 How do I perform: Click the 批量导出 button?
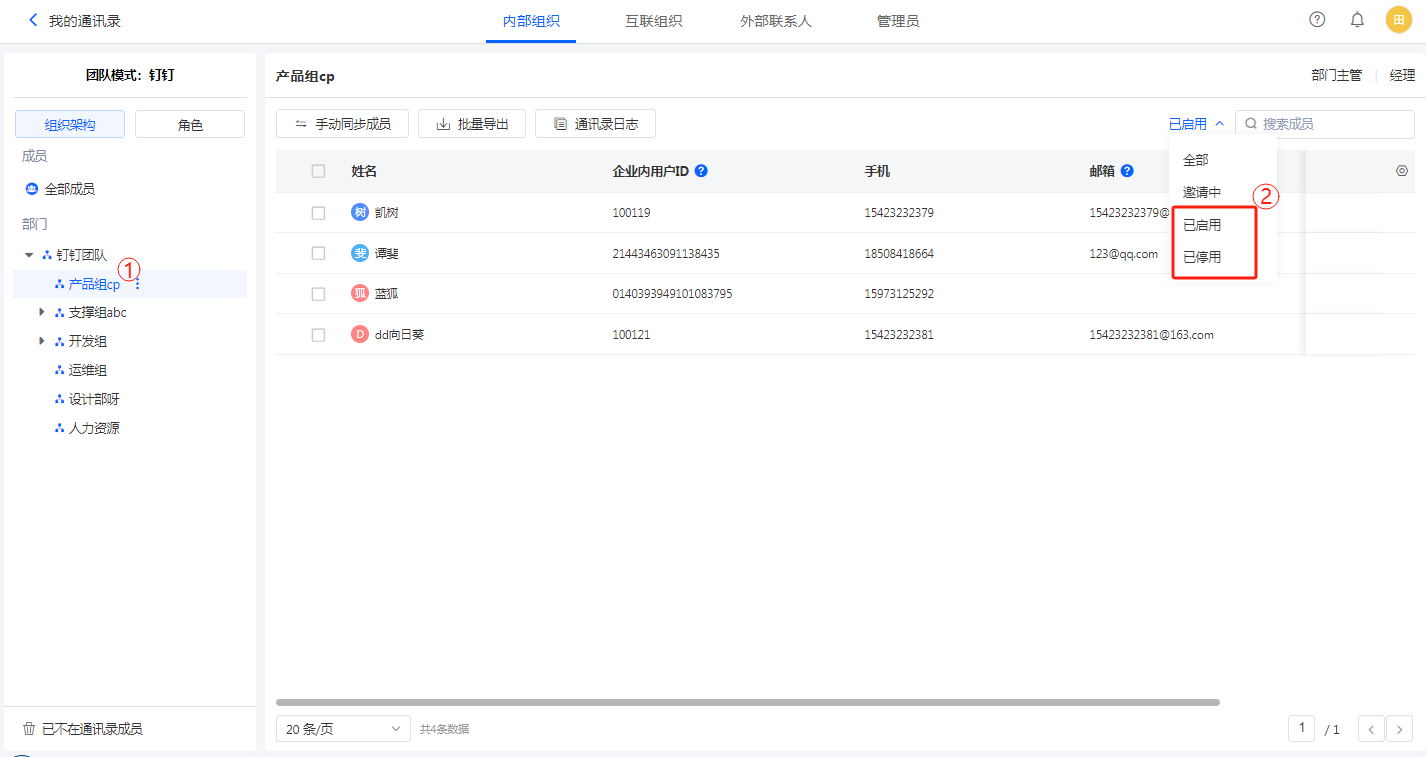(x=472, y=124)
